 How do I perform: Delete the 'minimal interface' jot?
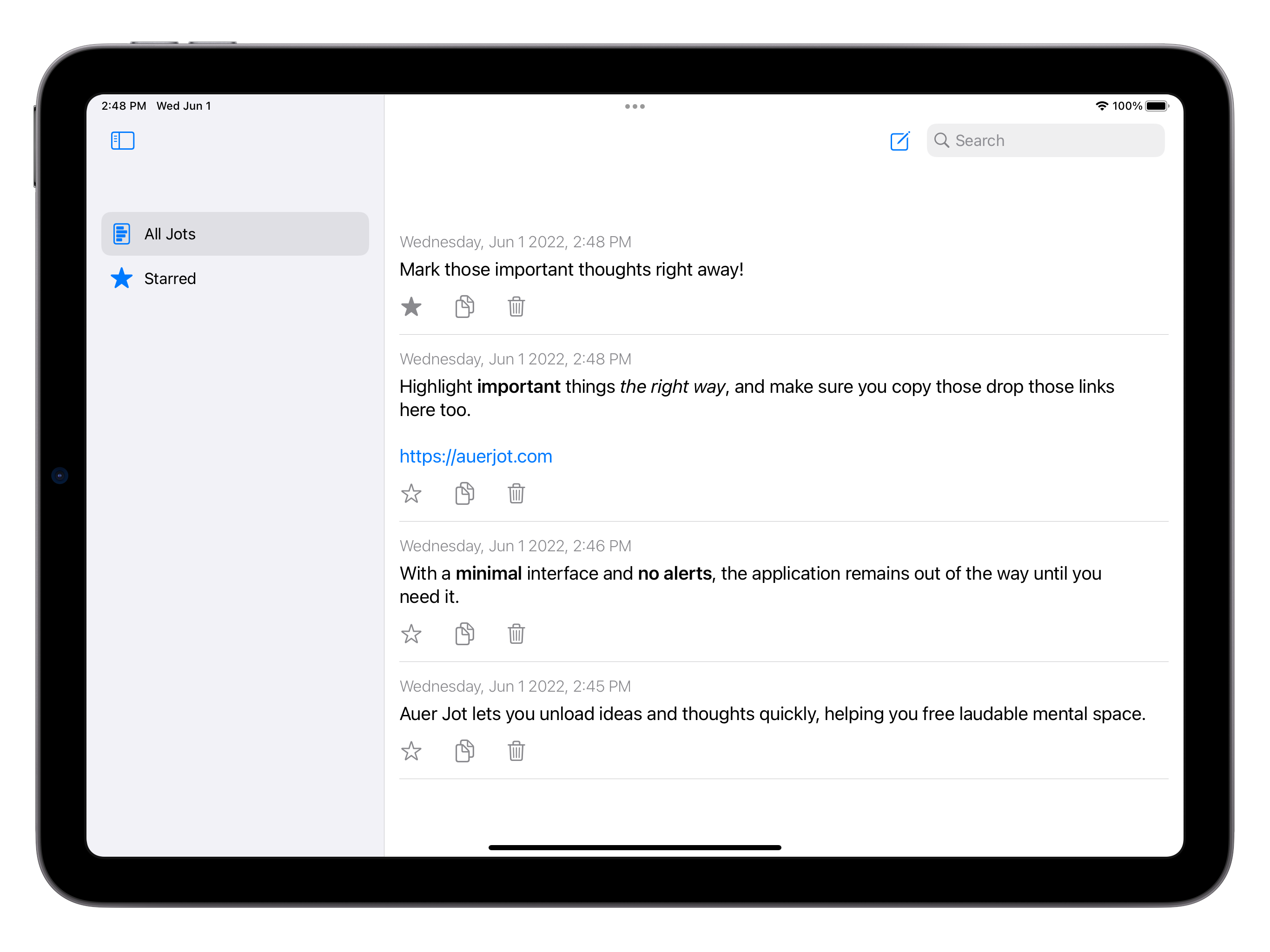tap(516, 634)
